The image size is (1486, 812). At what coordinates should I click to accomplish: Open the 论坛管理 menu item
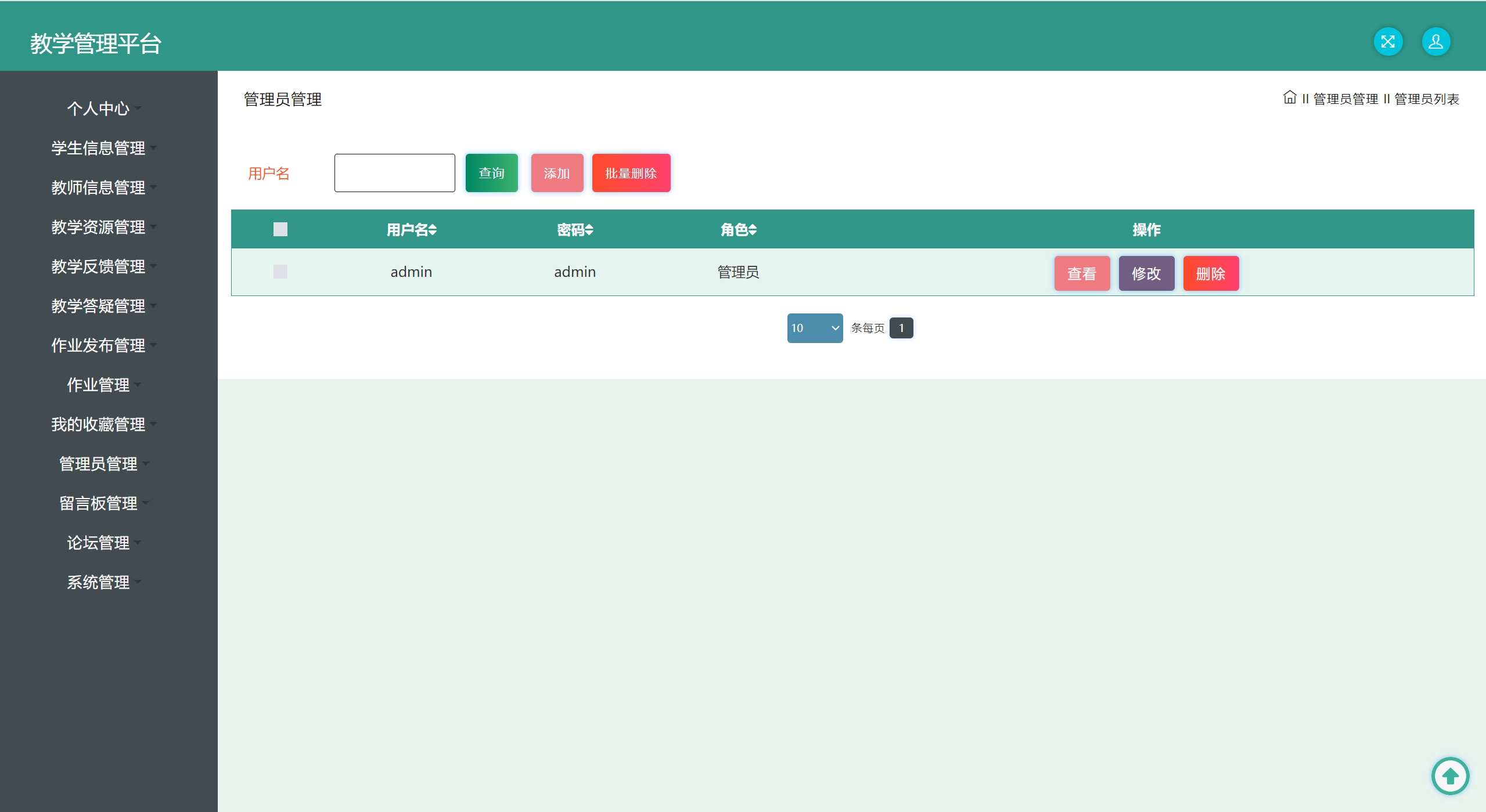click(99, 543)
